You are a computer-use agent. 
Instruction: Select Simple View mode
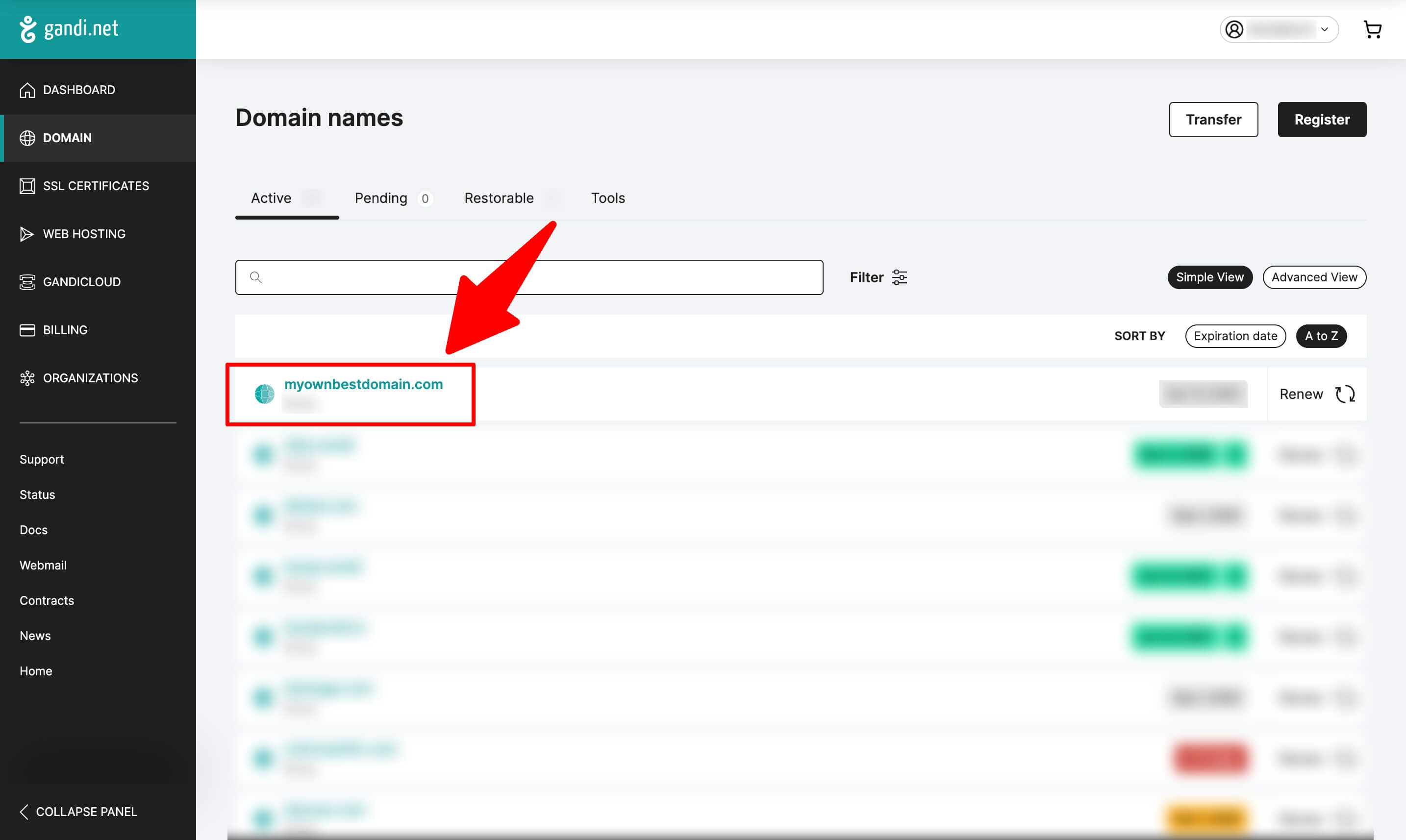click(1209, 277)
